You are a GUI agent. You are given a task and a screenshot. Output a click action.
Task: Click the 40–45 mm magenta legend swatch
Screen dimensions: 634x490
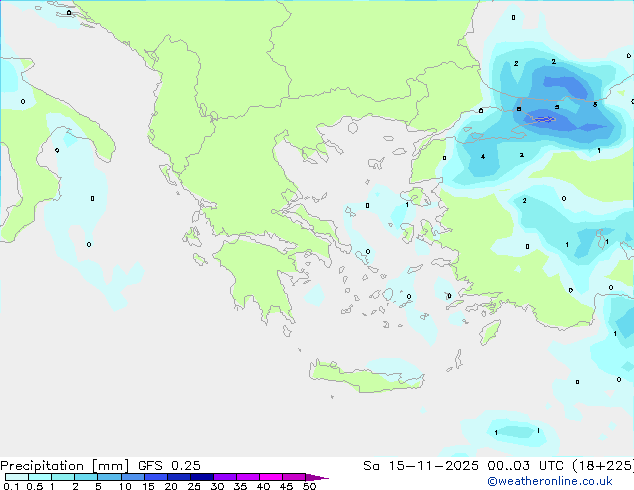tap(271, 477)
